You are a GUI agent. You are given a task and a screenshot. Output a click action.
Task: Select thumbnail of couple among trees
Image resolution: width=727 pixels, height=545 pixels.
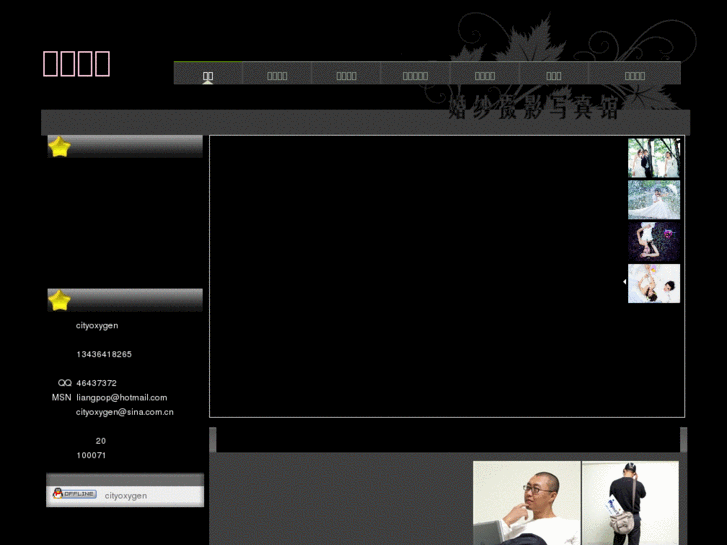[654, 158]
